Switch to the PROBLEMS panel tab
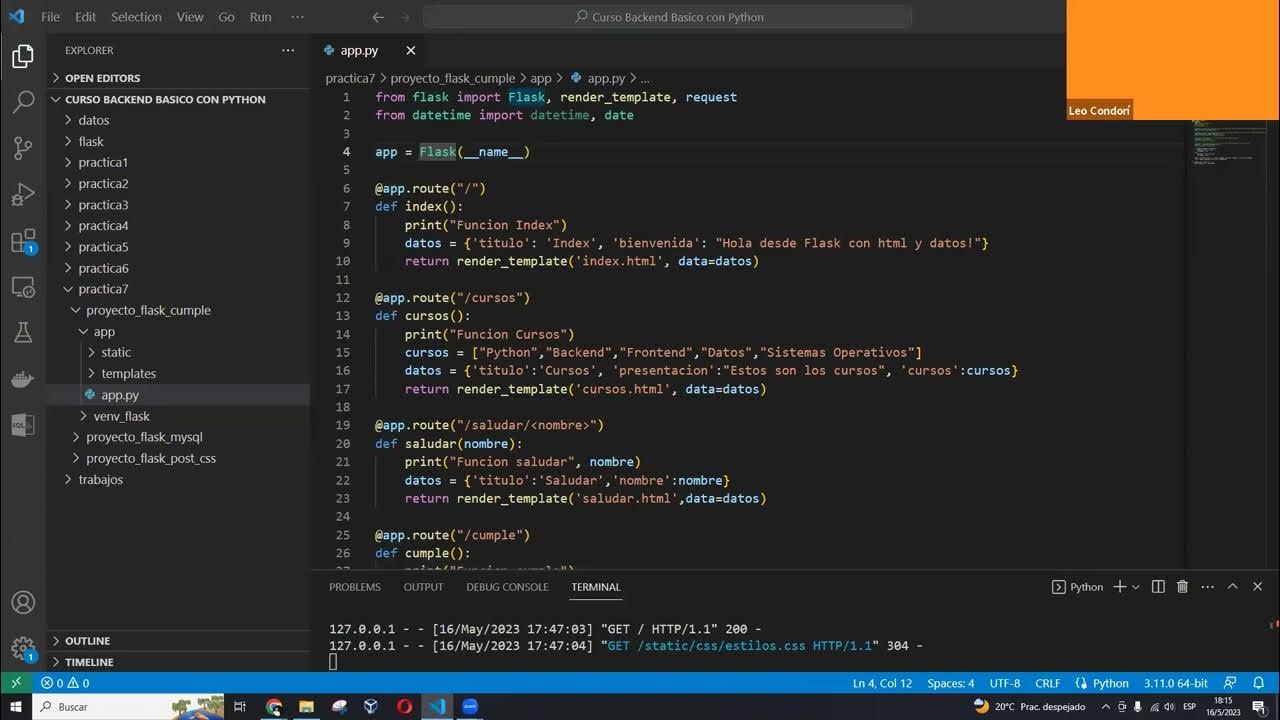This screenshot has width=1280, height=720. coord(355,587)
